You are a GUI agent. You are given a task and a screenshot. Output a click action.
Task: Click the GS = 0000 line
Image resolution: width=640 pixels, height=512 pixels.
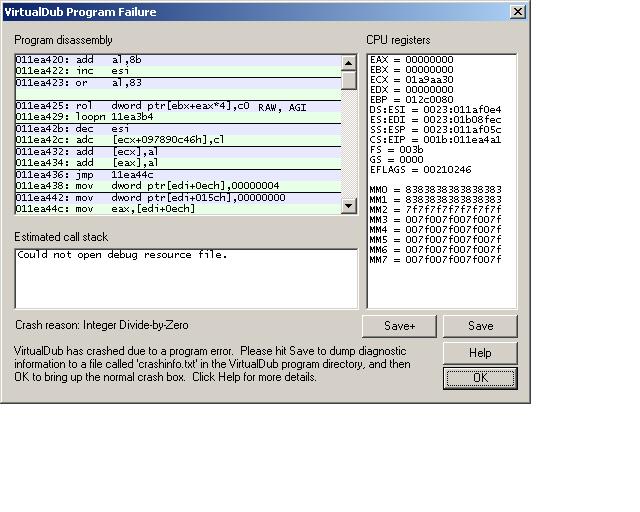(x=396, y=160)
